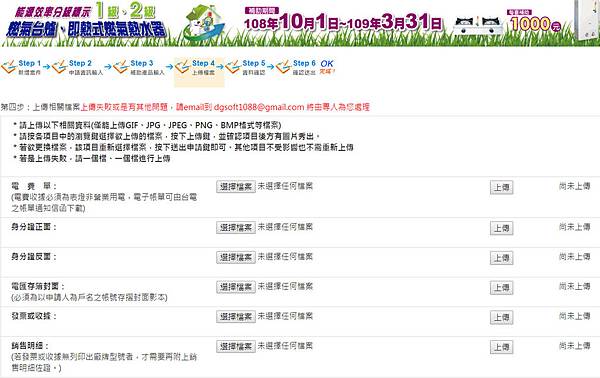Select the Step 1 label
Screen dimensions: 600x378
pyautogui.click(x=29, y=63)
